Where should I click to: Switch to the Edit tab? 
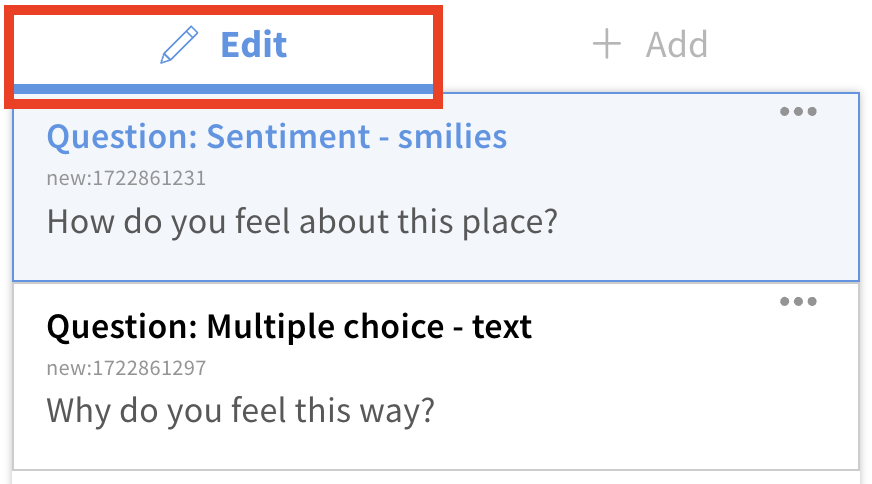224,46
